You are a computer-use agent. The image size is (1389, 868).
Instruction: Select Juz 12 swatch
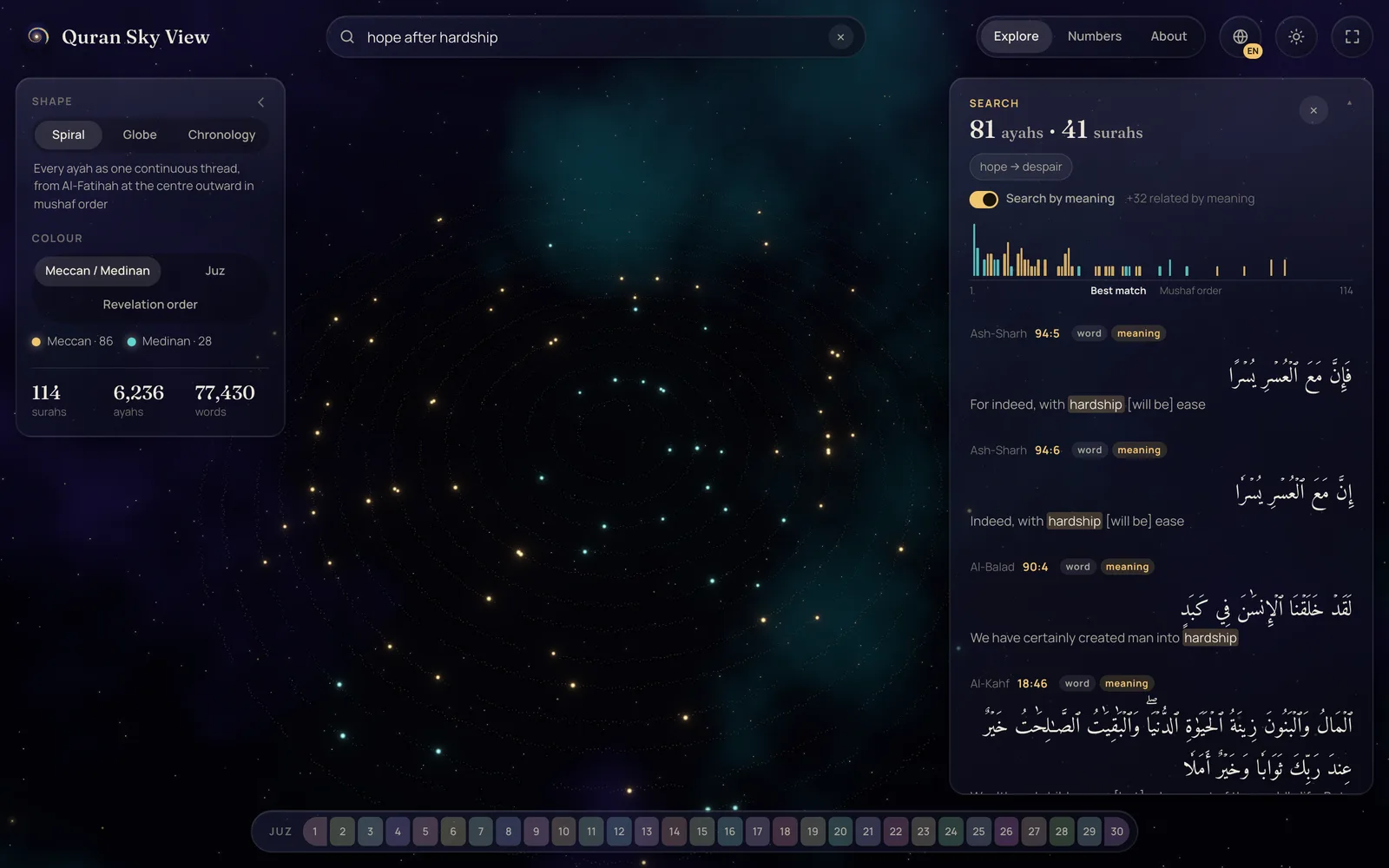pos(619,832)
